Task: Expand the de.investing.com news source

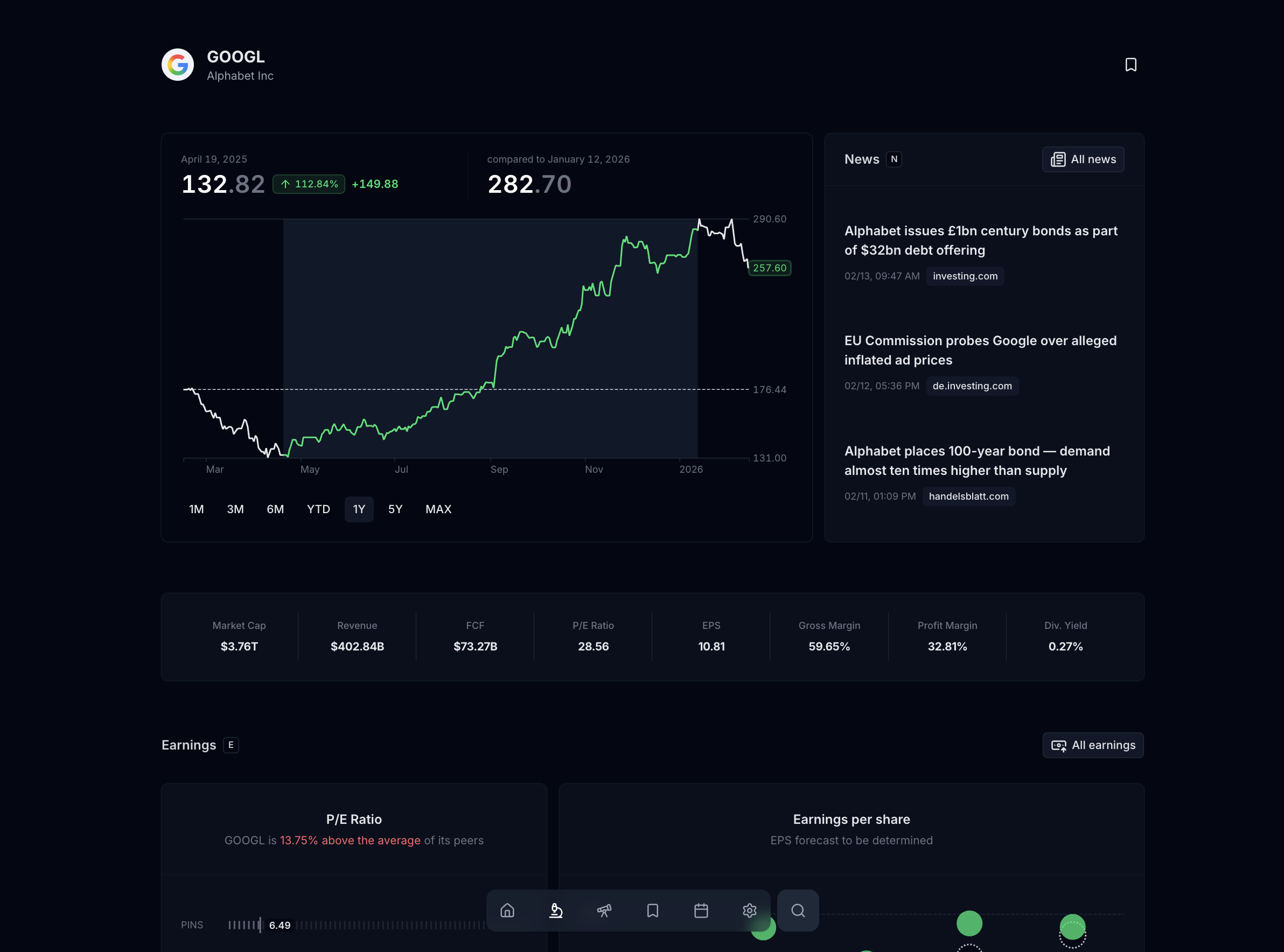Action: [x=972, y=386]
